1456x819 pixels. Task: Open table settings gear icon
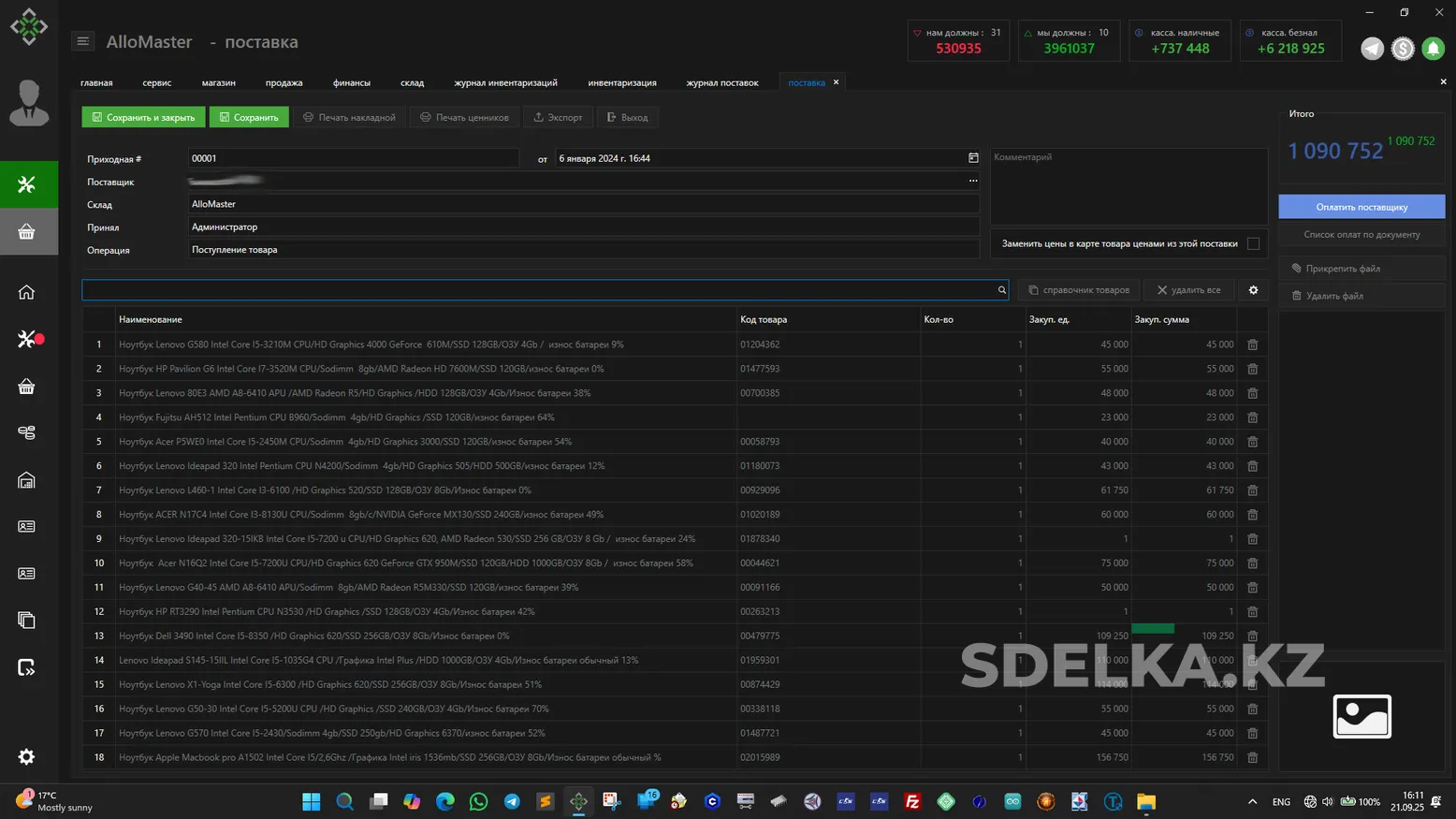tap(1253, 290)
